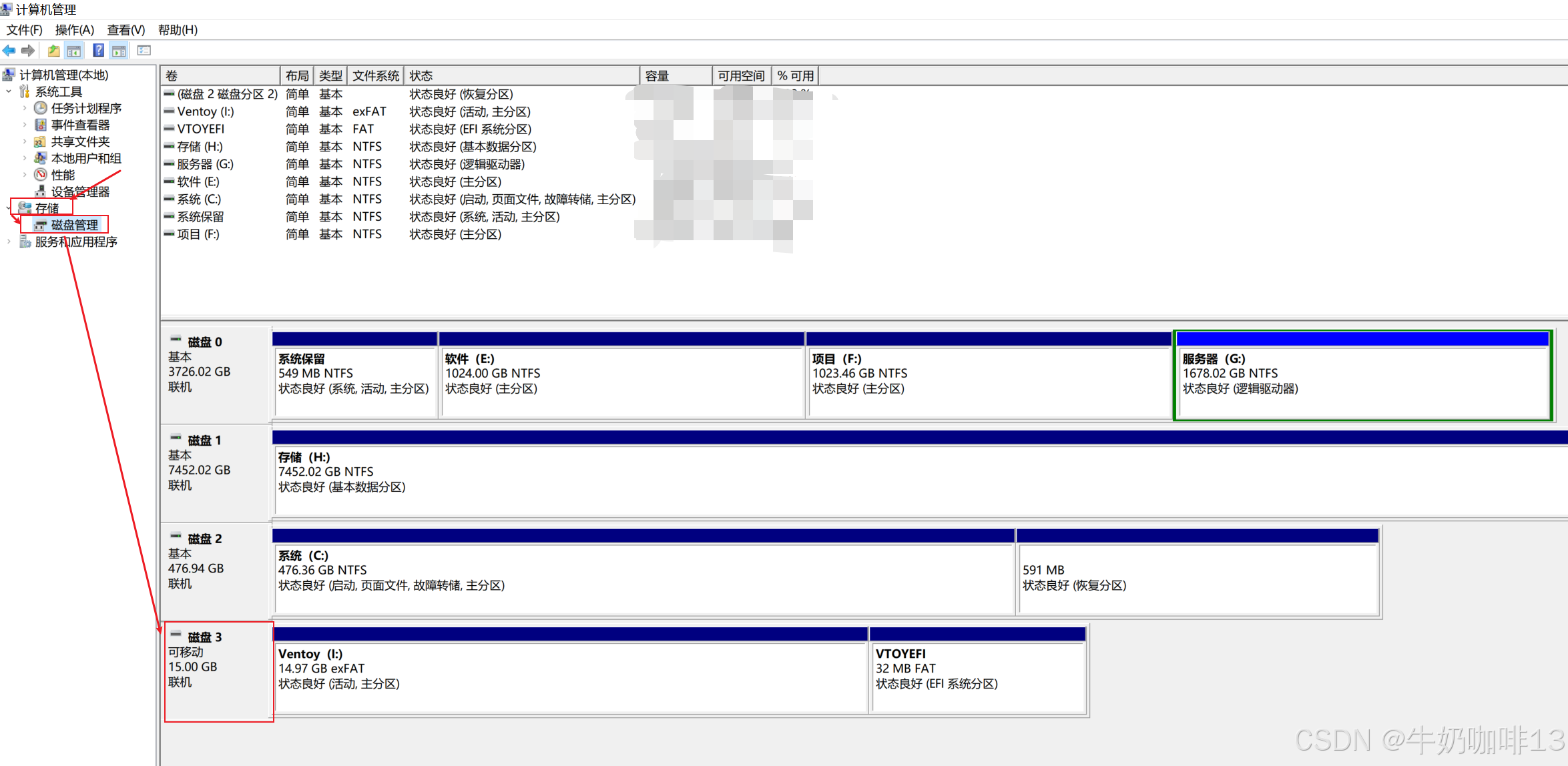
Task: Click the Up One Level folder icon
Action: (53, 51)
